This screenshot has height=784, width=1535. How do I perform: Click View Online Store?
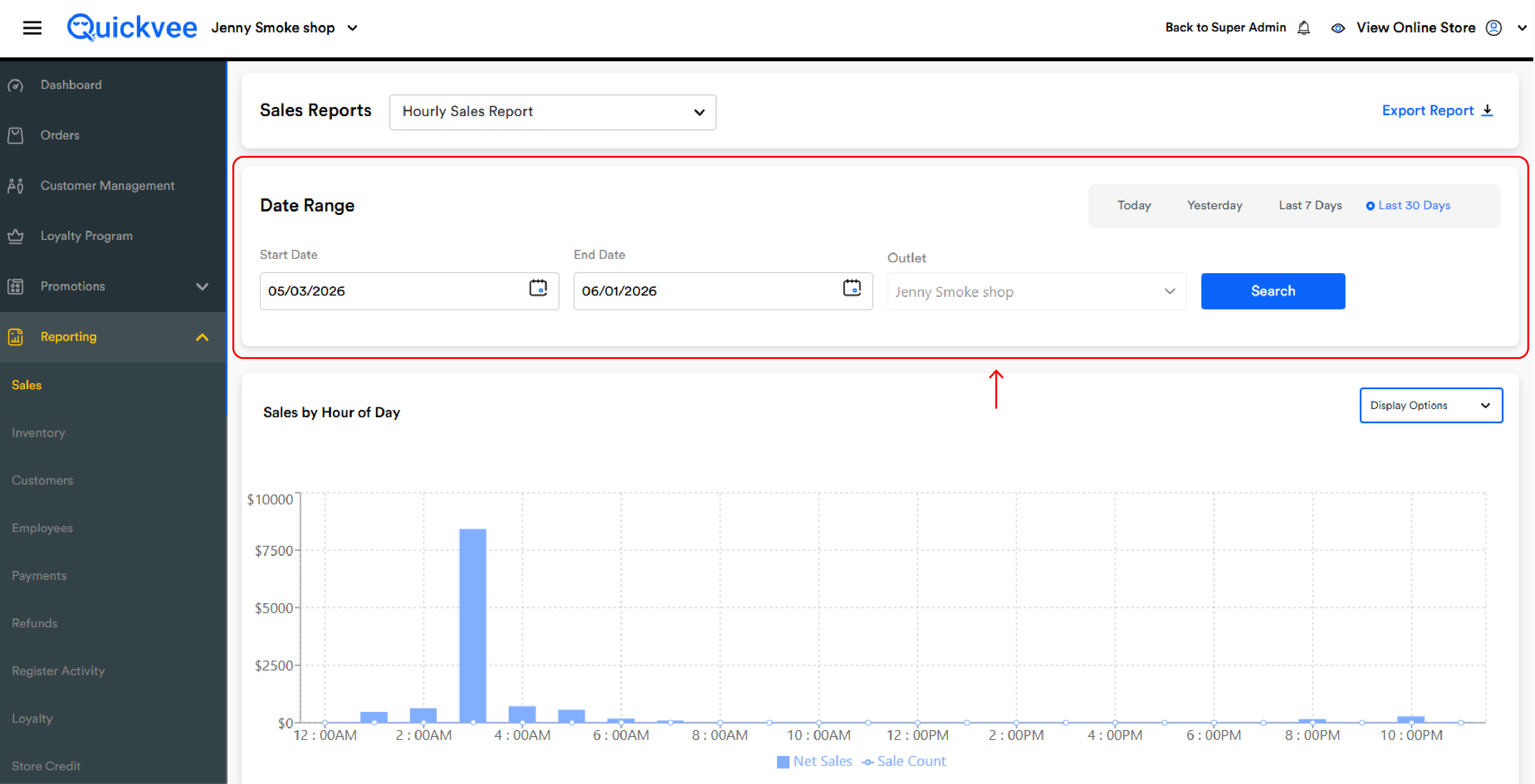[x=1416, y=28]
